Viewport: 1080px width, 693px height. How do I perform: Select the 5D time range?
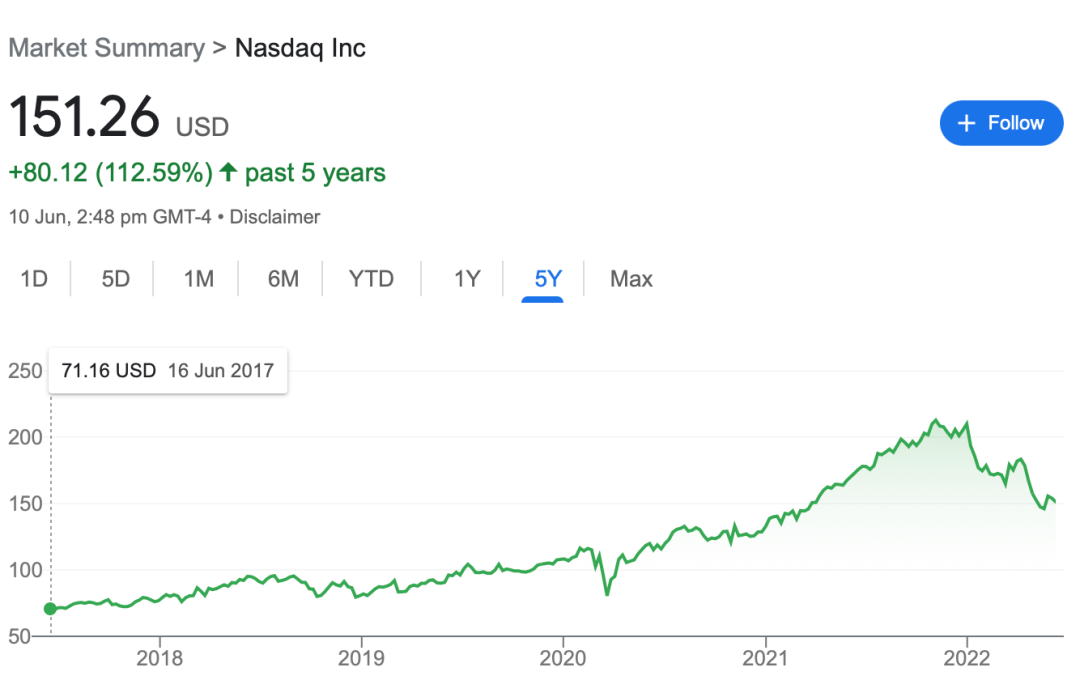click(x=116, y=279)
